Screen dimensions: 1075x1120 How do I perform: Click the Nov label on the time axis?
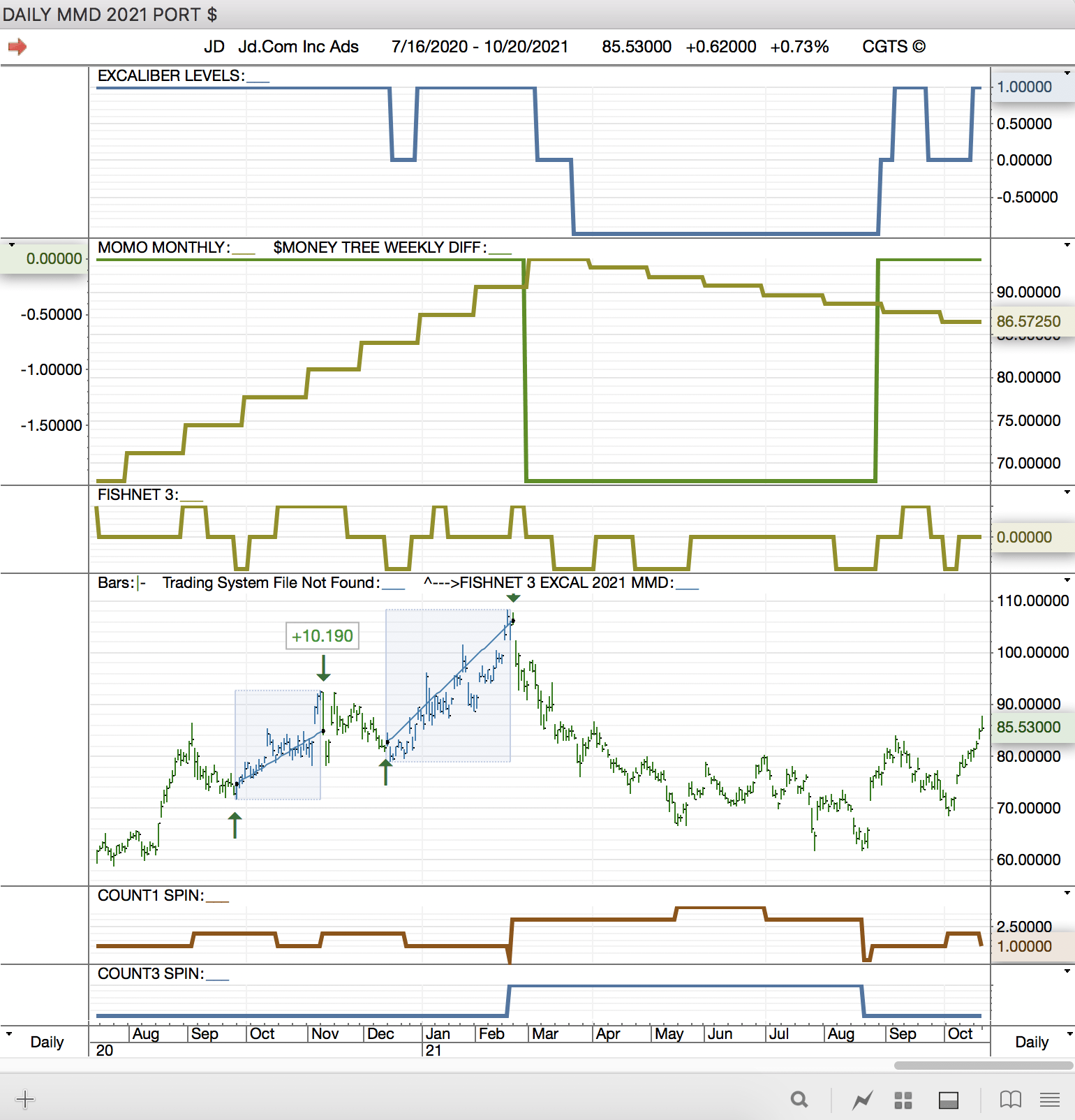(x=325, y=1033)
